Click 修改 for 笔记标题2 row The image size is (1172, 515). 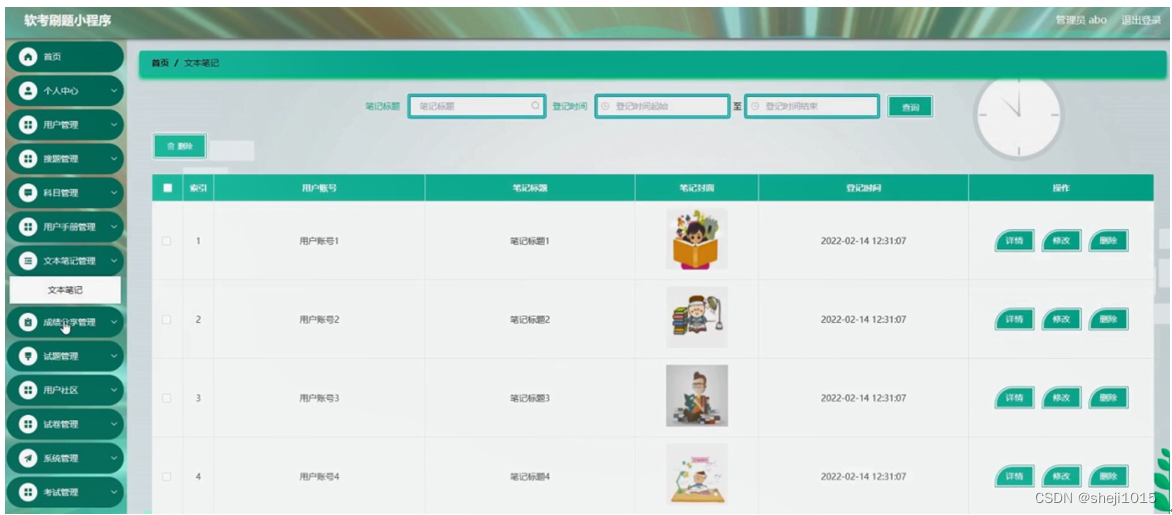(x=1061, y=319)
